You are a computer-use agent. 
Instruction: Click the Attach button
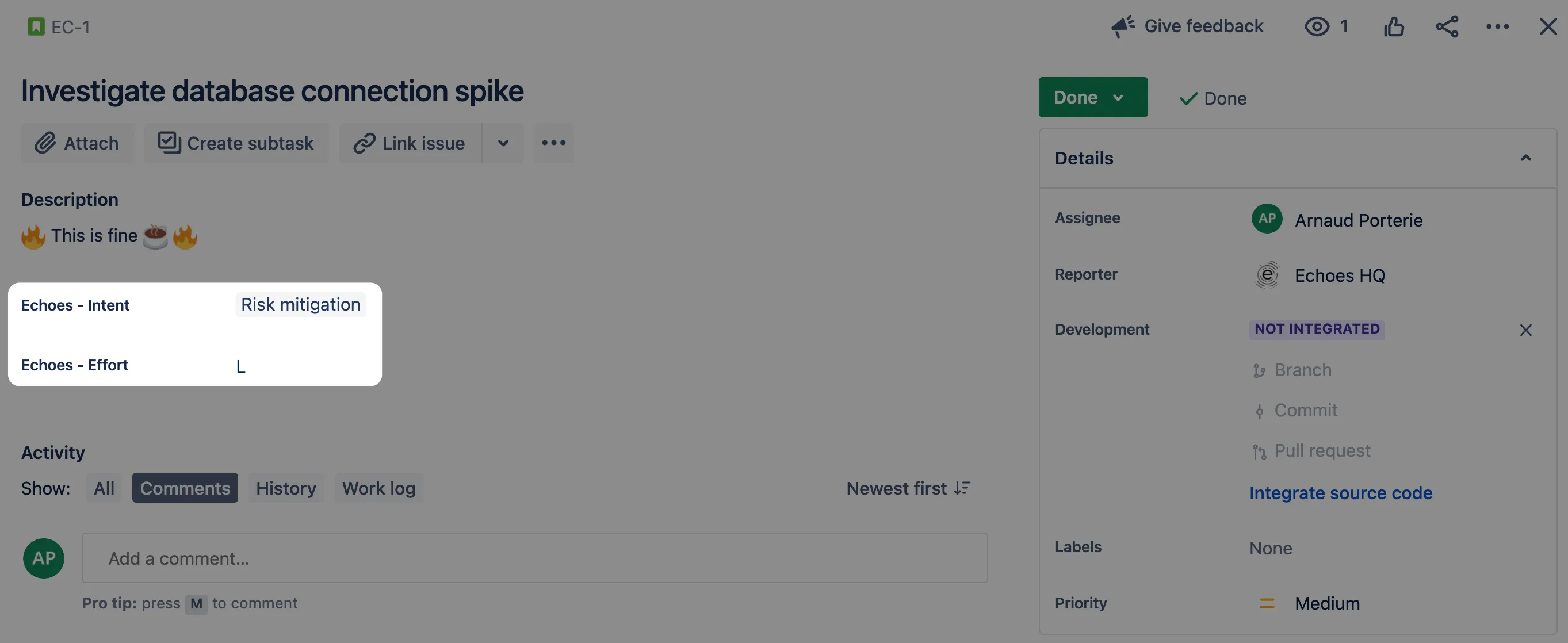(77, 143)
